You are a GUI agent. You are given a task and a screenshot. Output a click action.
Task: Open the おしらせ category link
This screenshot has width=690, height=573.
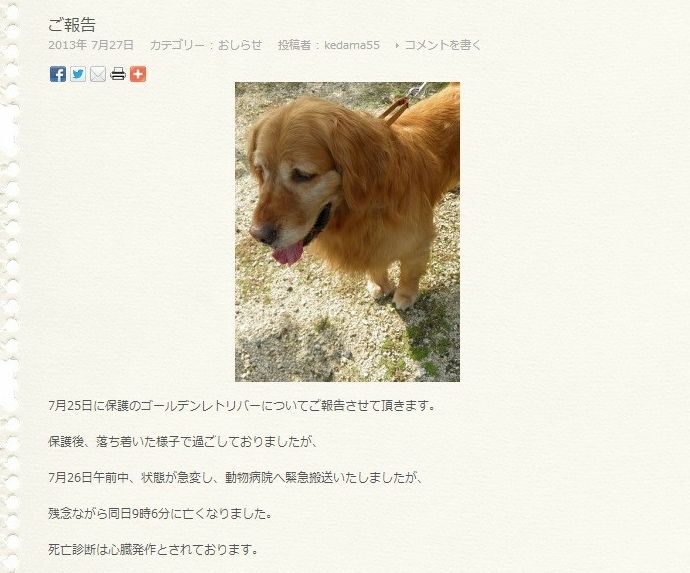coord(240,45)
